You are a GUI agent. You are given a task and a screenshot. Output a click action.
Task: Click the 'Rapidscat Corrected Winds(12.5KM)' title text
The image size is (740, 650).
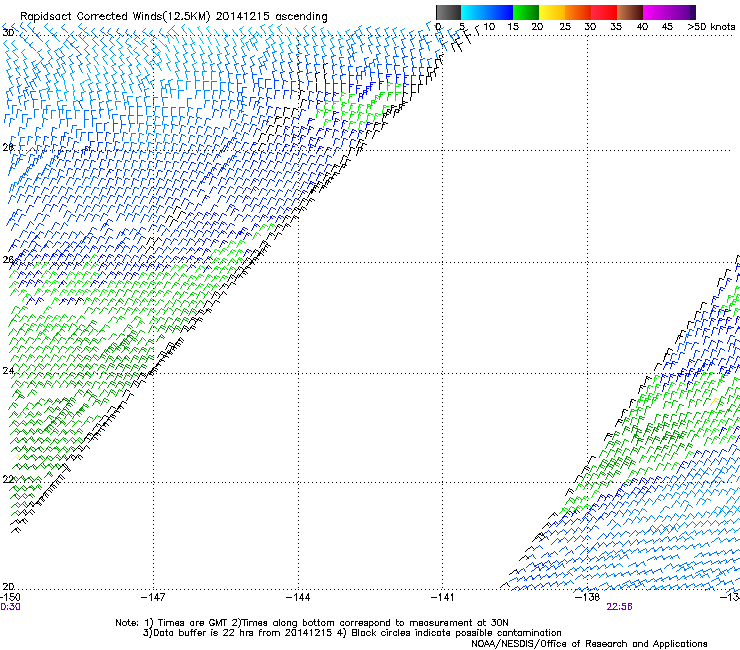115,16
